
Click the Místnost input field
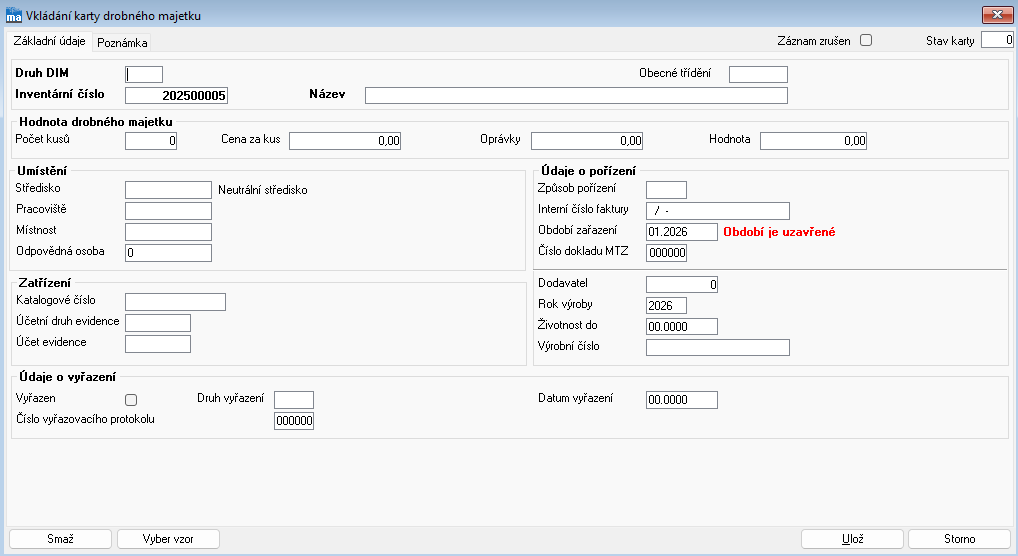pos(168,232)
